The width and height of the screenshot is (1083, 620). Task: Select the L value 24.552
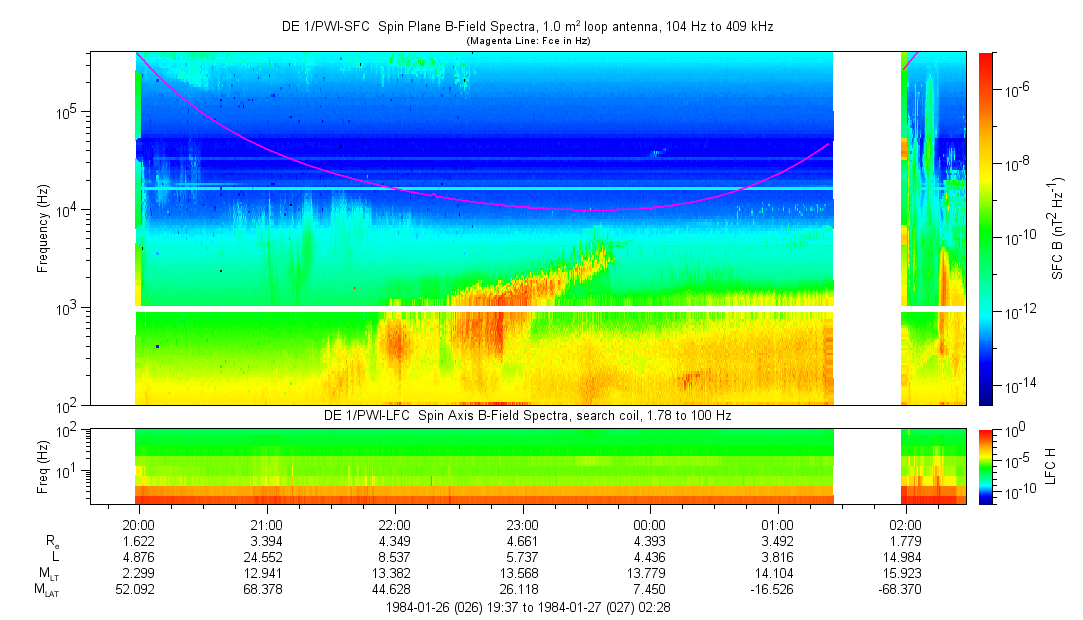[266, 557]
